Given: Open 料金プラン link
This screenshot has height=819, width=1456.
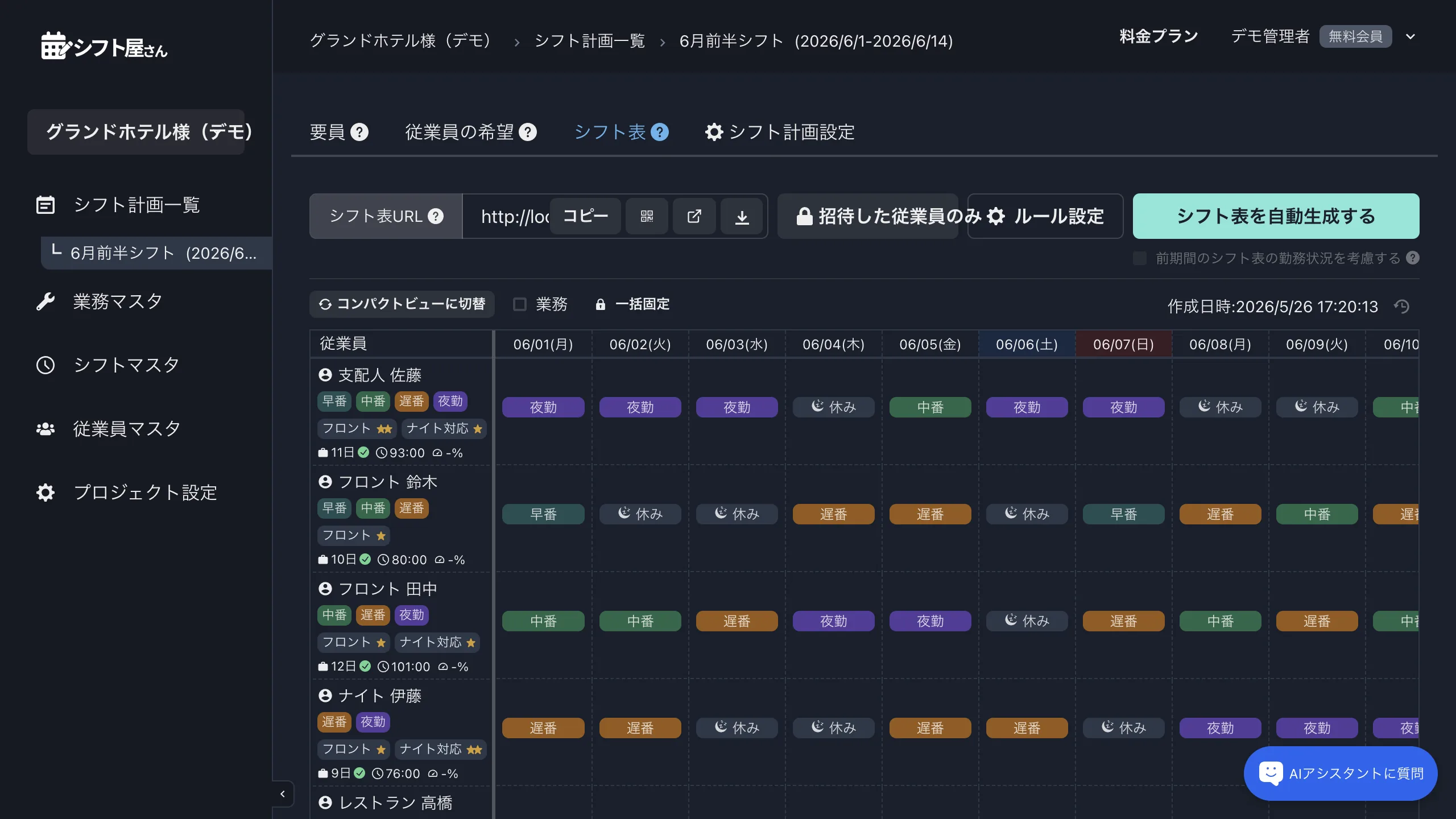Looking at the screenshot, I should [x=1159, y=36].
